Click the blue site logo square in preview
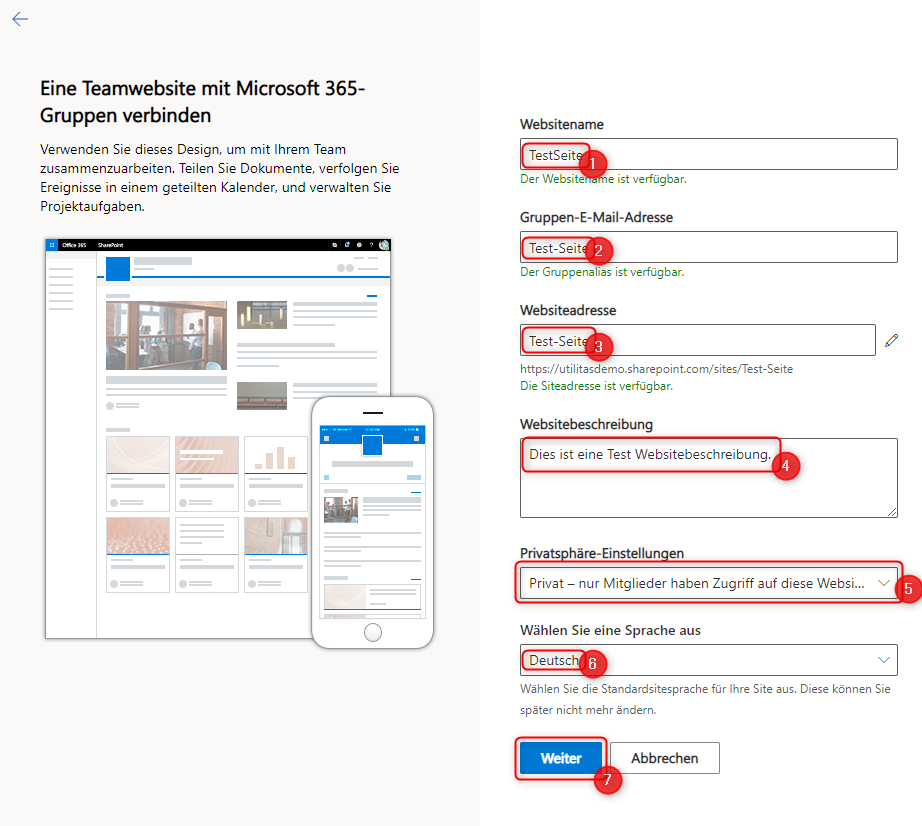This screenshot has width=922, height=826. [118, 269]
